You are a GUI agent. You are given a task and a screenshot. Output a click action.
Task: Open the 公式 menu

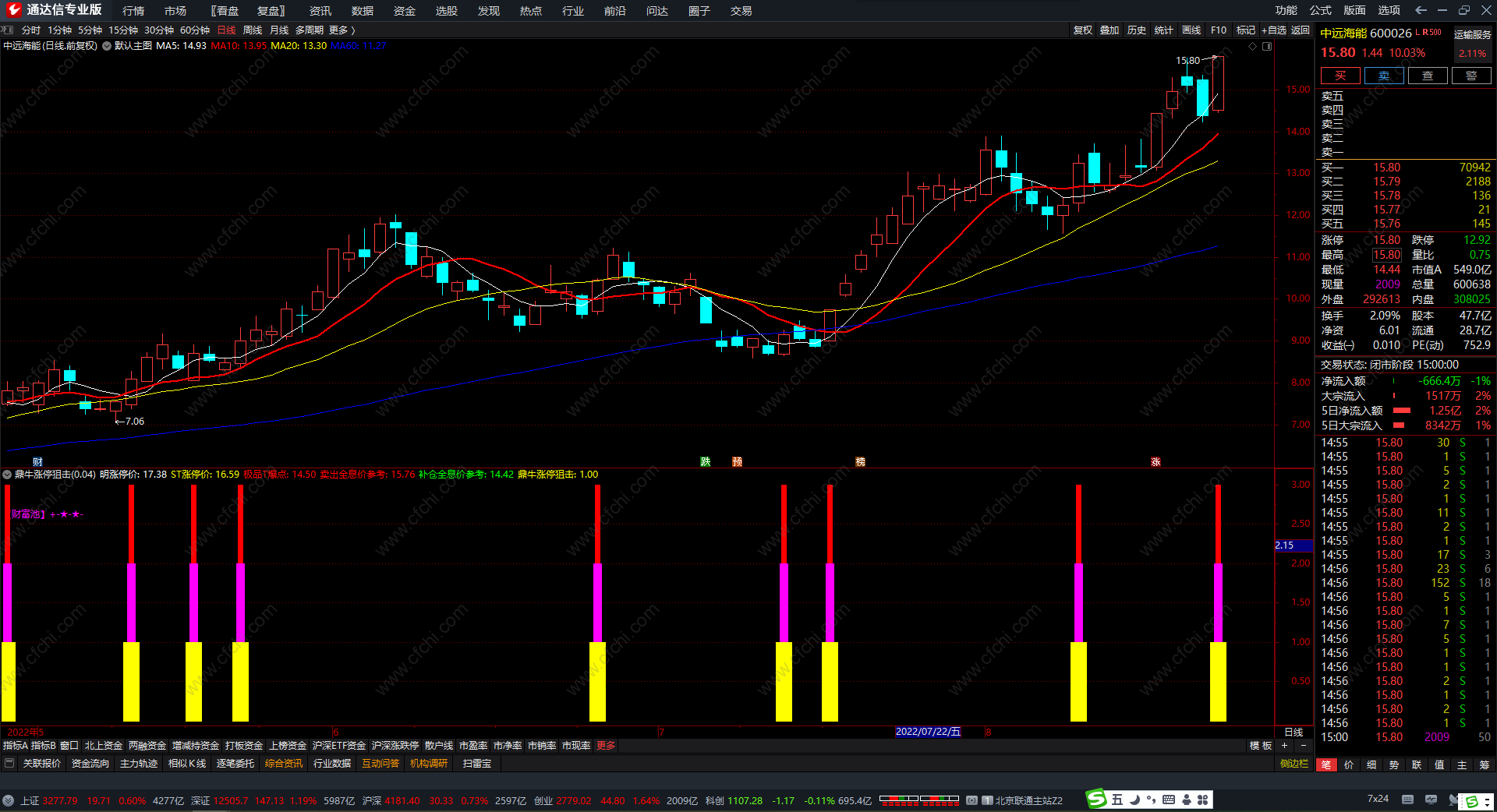(1321, 10)
